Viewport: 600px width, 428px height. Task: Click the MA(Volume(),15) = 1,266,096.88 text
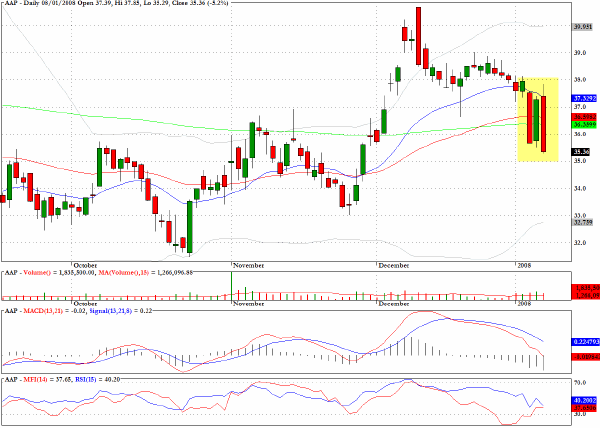[145, 273]
